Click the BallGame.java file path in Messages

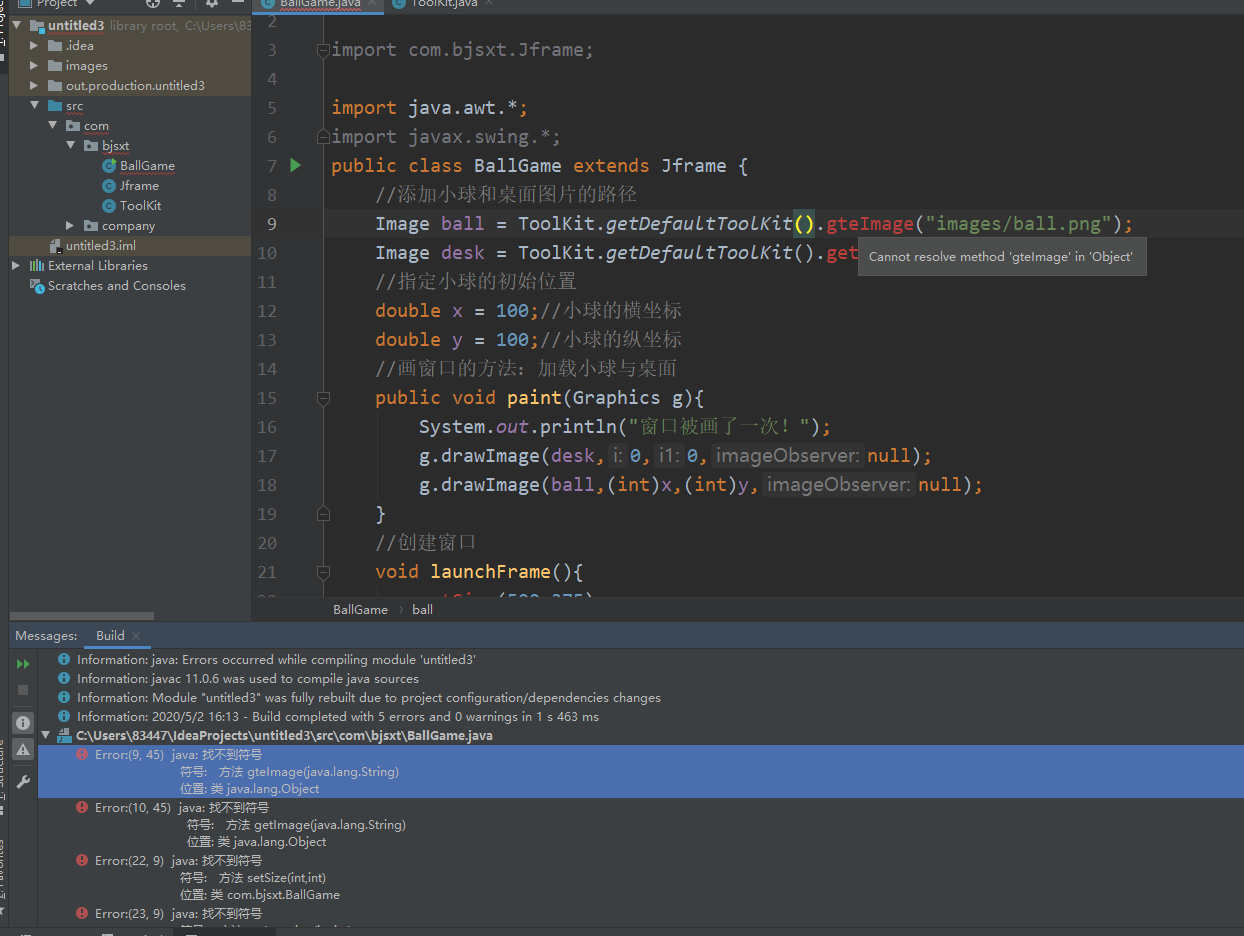coord(284,736)
